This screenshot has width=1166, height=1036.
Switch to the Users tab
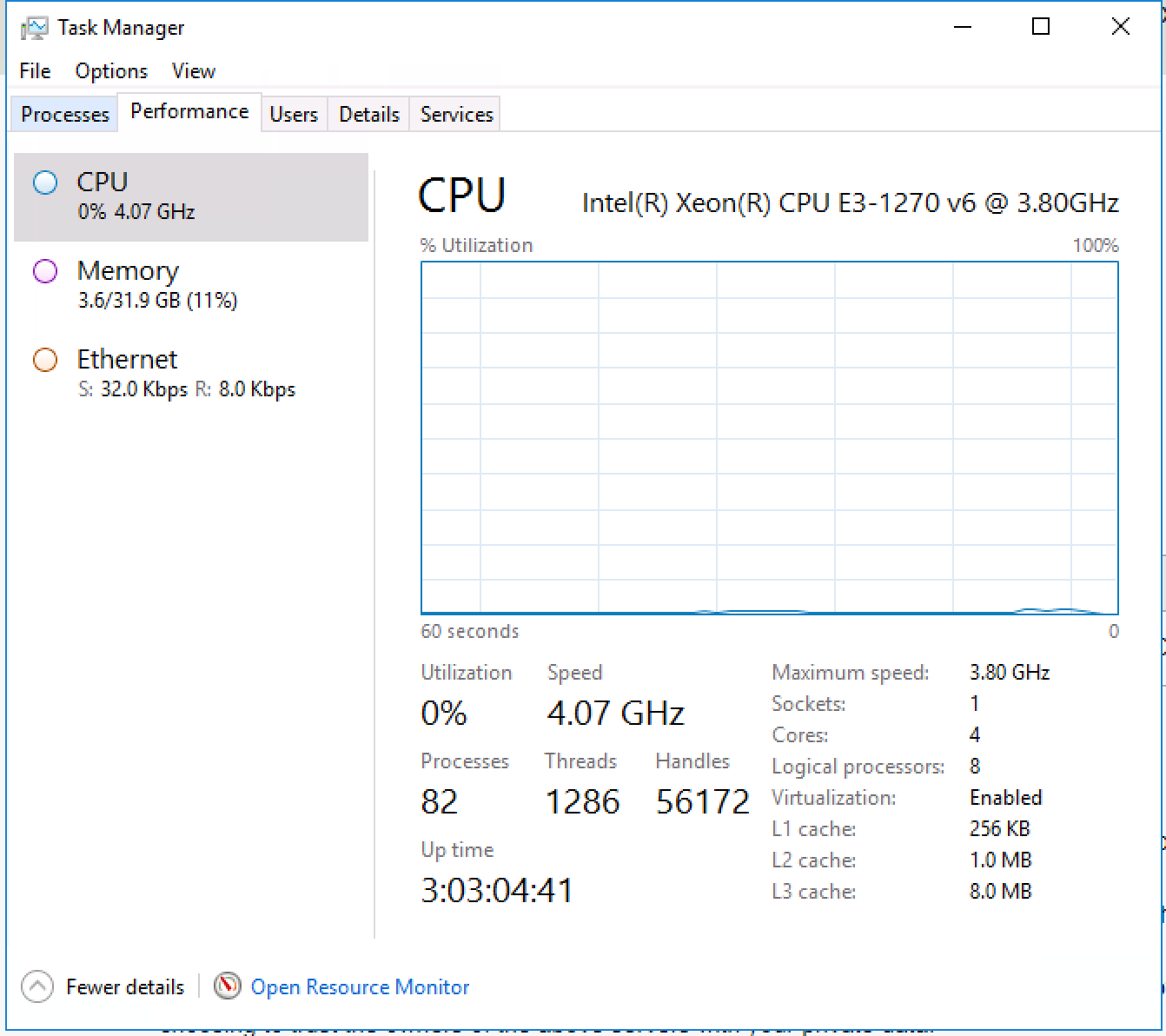(x=294, y=114)
